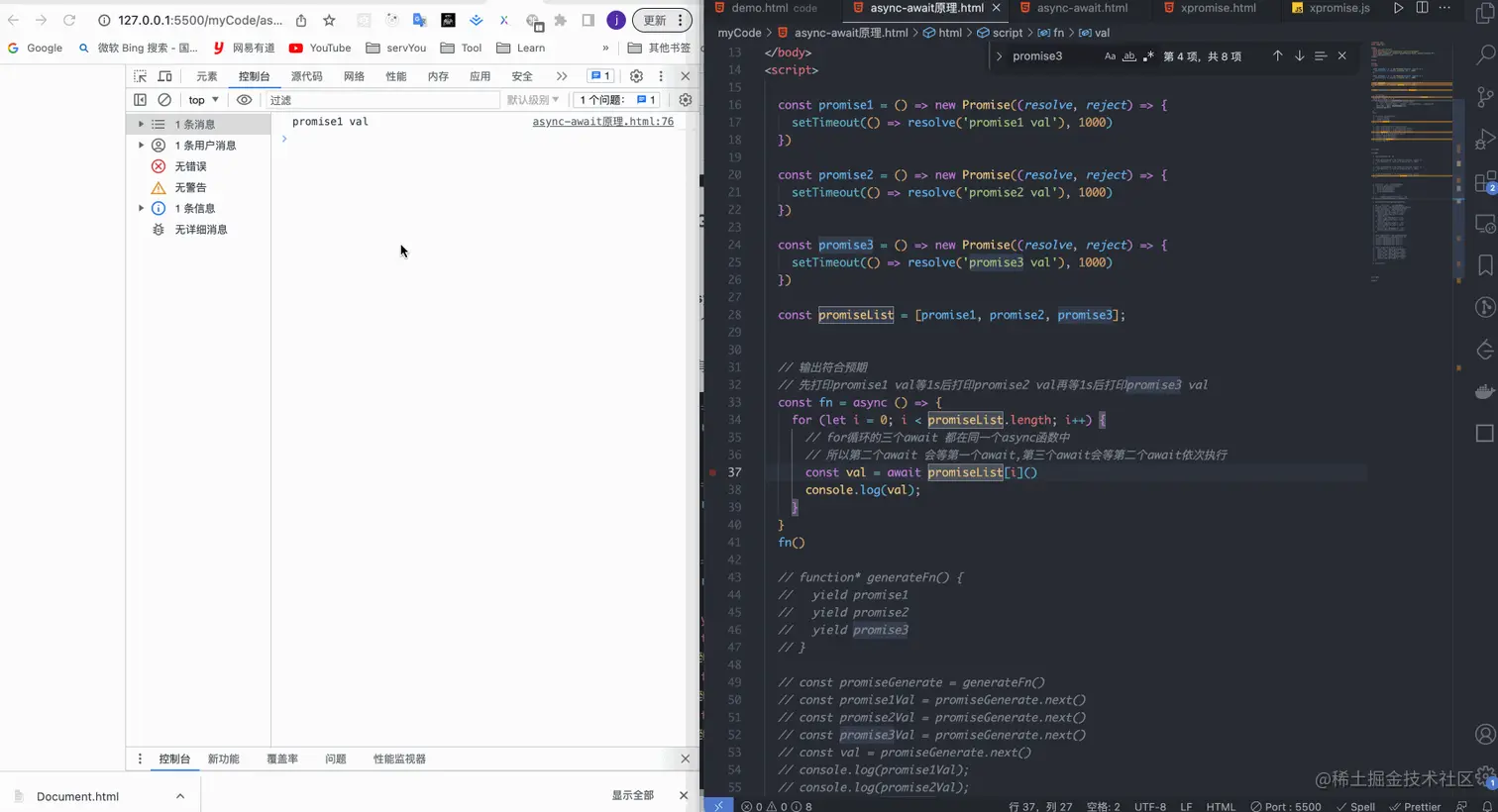Open the run and debug activity icon
Viewport: 1498px width, 812px height.
click(x=1484, y=140)
